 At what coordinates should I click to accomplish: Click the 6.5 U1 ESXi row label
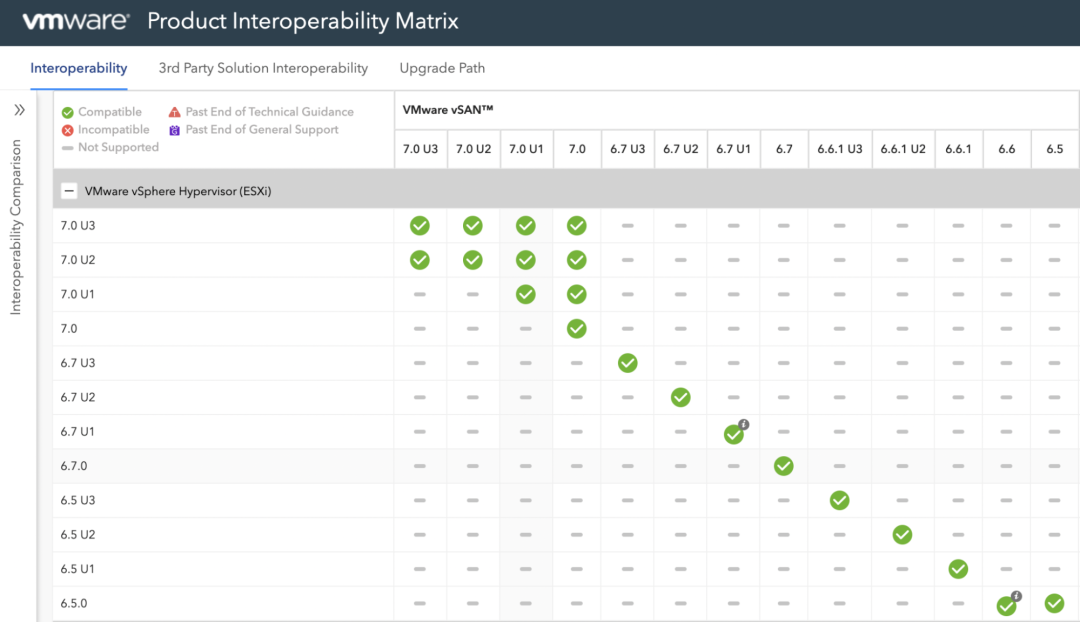coord(77,569)
